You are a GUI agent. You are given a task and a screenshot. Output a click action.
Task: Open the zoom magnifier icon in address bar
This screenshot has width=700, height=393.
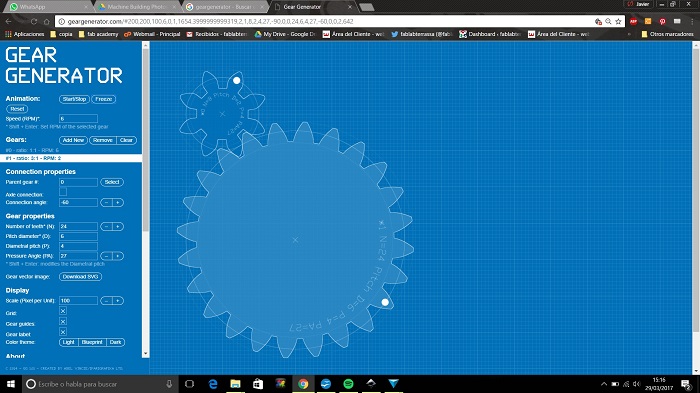point(608,21)
